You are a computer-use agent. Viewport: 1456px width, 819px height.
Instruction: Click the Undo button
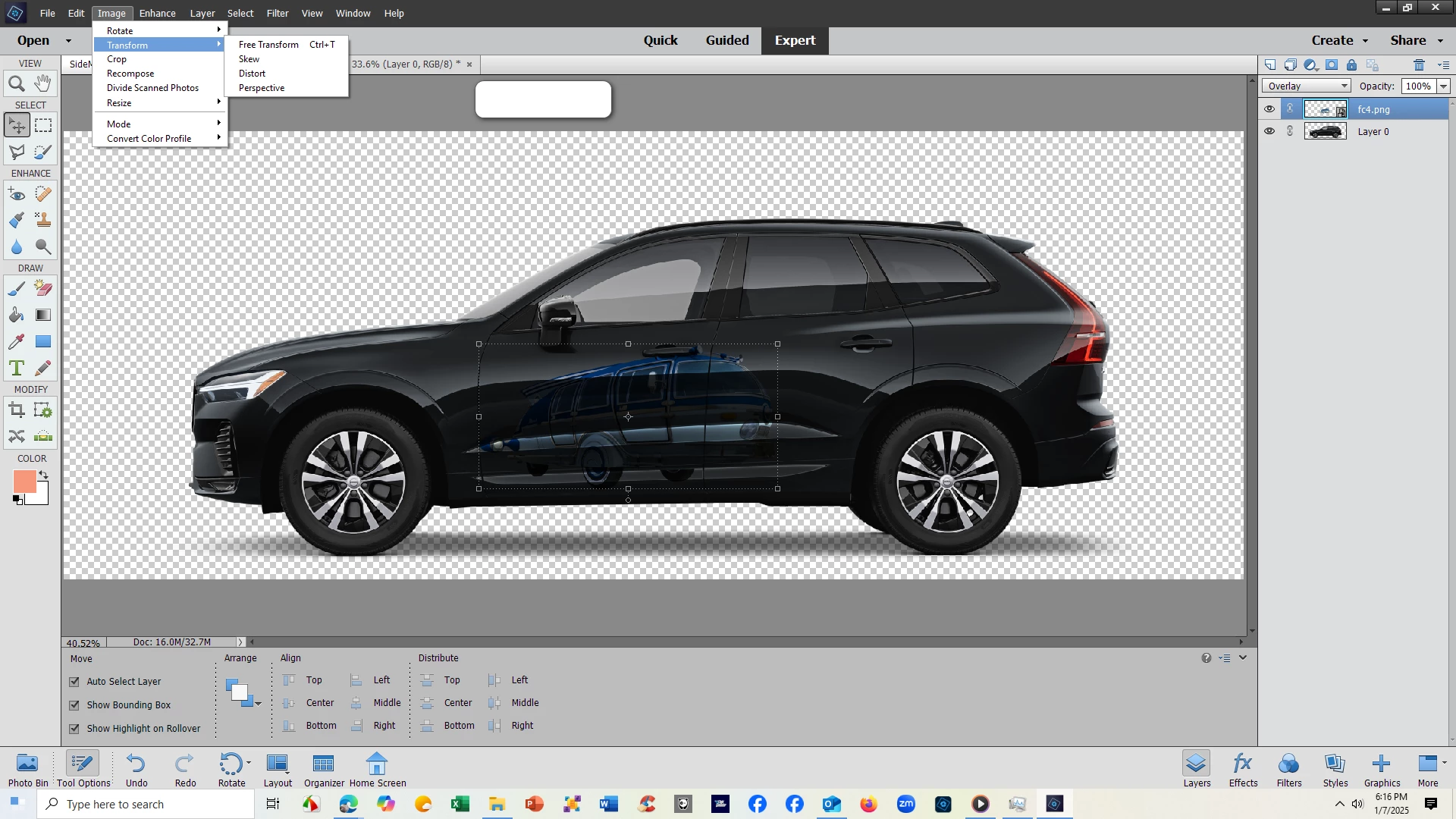(136, 769)
